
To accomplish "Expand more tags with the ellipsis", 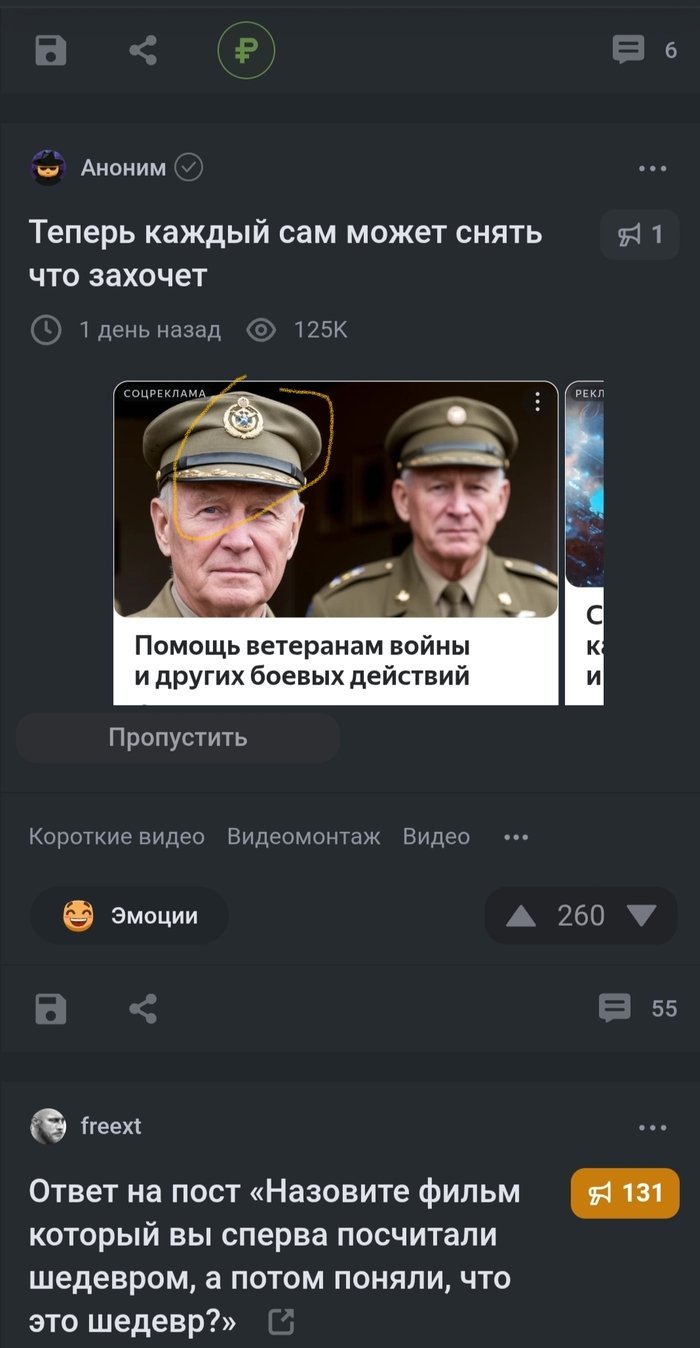I will (516, 837).
